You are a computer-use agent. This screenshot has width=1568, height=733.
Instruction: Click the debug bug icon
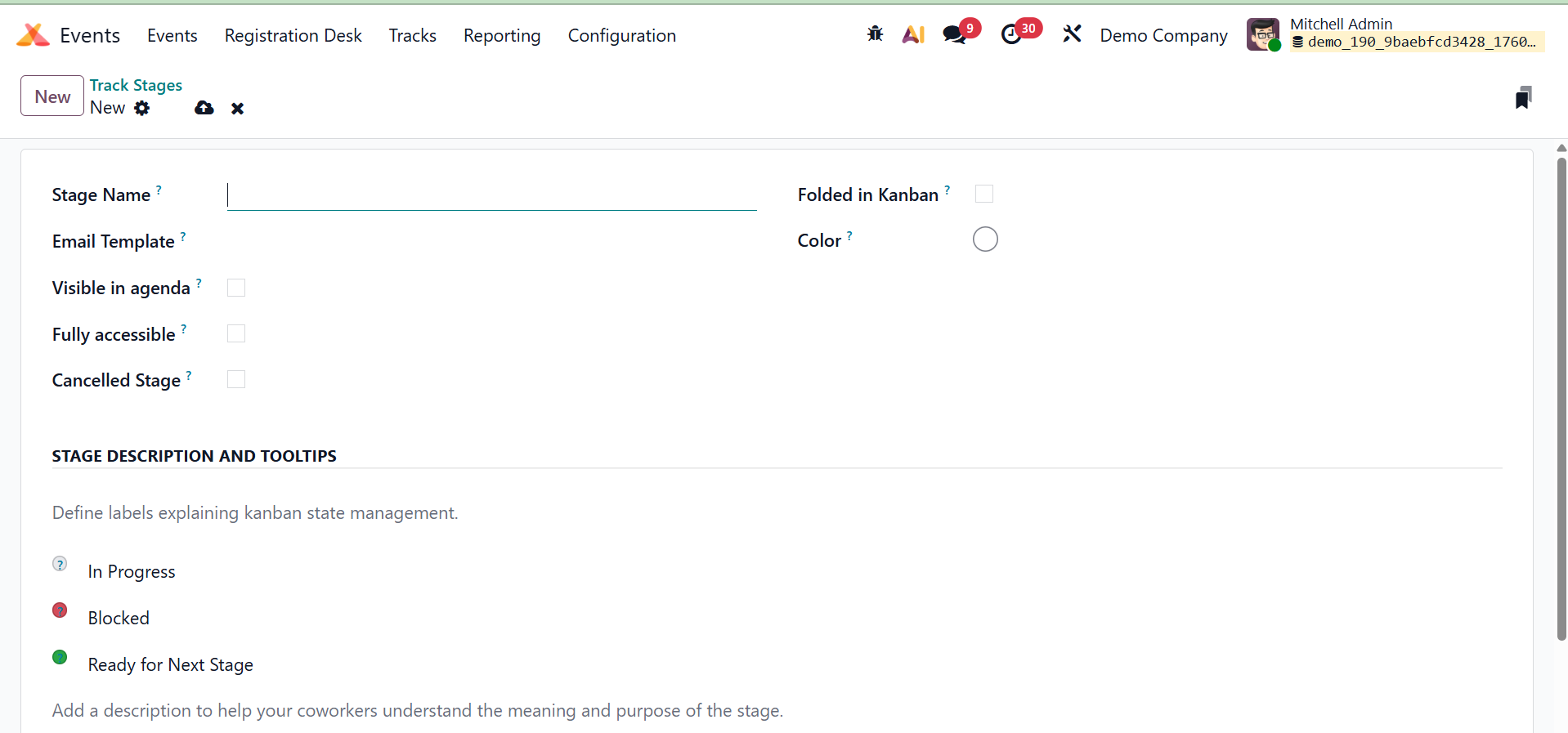(875, 34)
